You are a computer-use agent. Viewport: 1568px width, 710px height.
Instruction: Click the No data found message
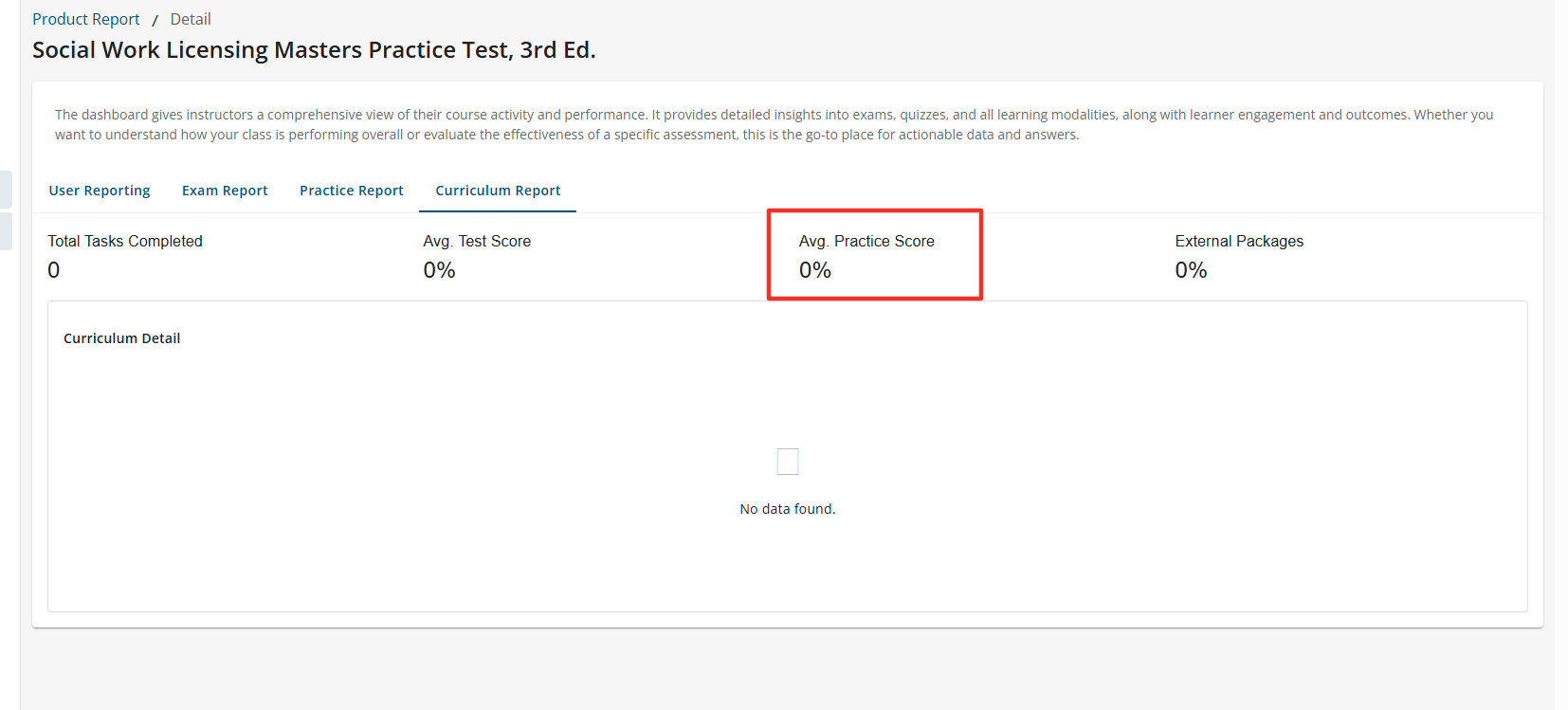pyautogui.click(x=787, y=509)
